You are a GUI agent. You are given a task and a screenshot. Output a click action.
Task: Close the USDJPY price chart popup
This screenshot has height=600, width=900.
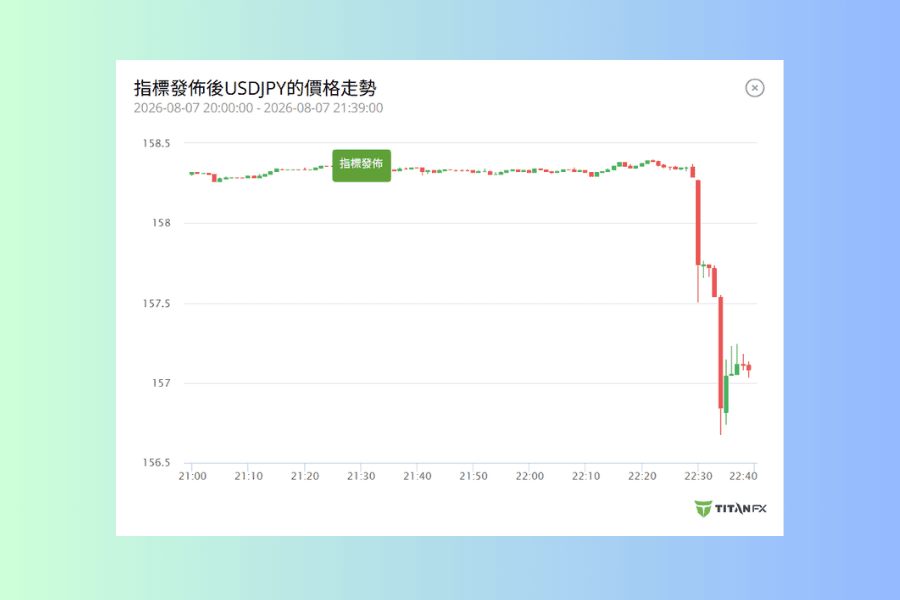754,88
